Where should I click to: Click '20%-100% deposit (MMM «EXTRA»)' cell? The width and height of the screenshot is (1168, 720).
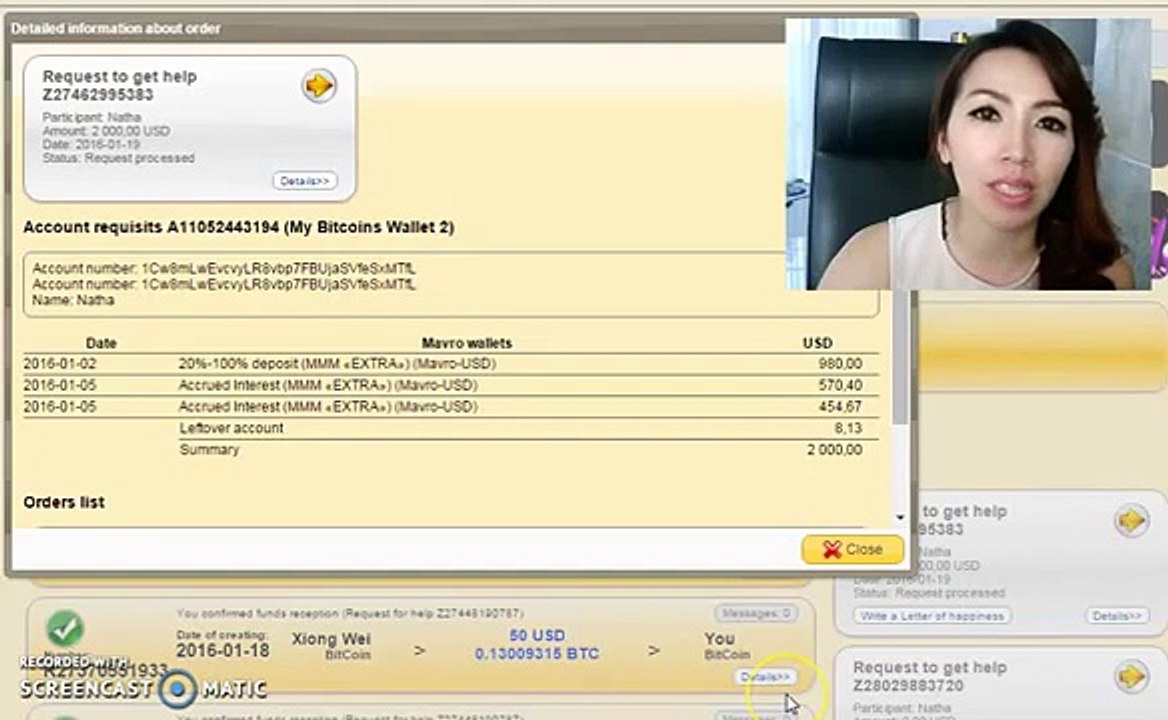pyautogui.click(x=337, y=363)
